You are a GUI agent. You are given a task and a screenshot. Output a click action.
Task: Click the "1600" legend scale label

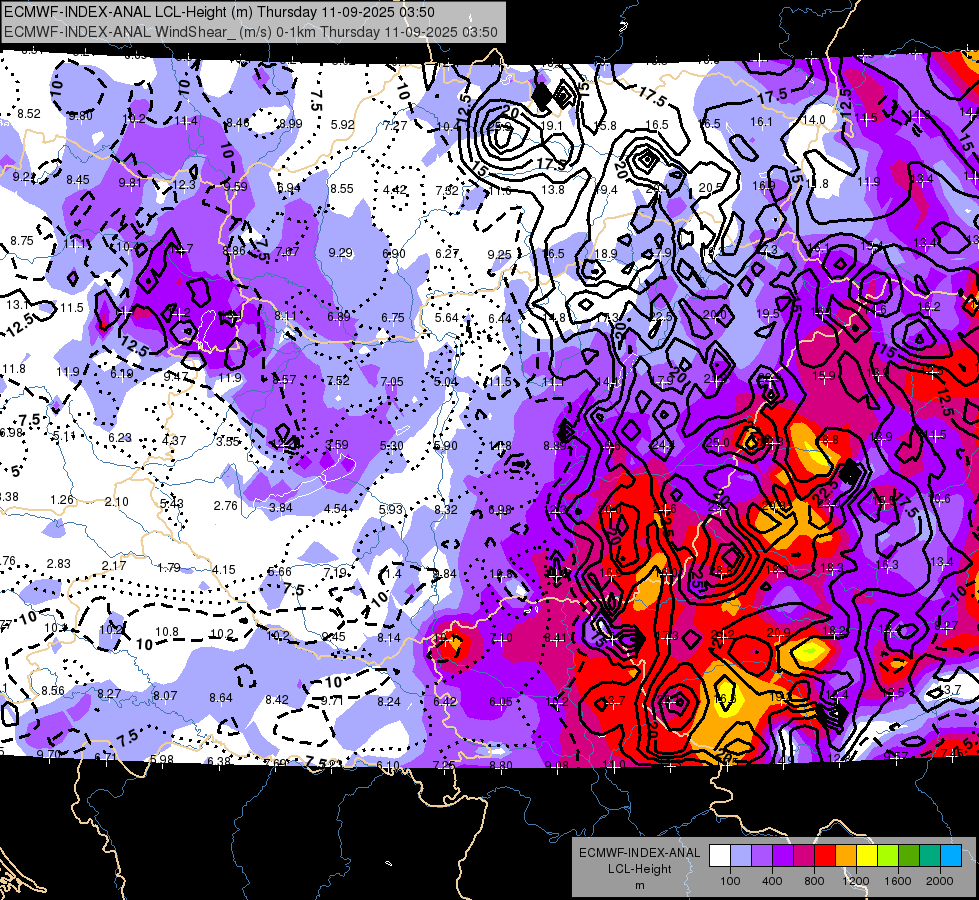tap(898, 881)
